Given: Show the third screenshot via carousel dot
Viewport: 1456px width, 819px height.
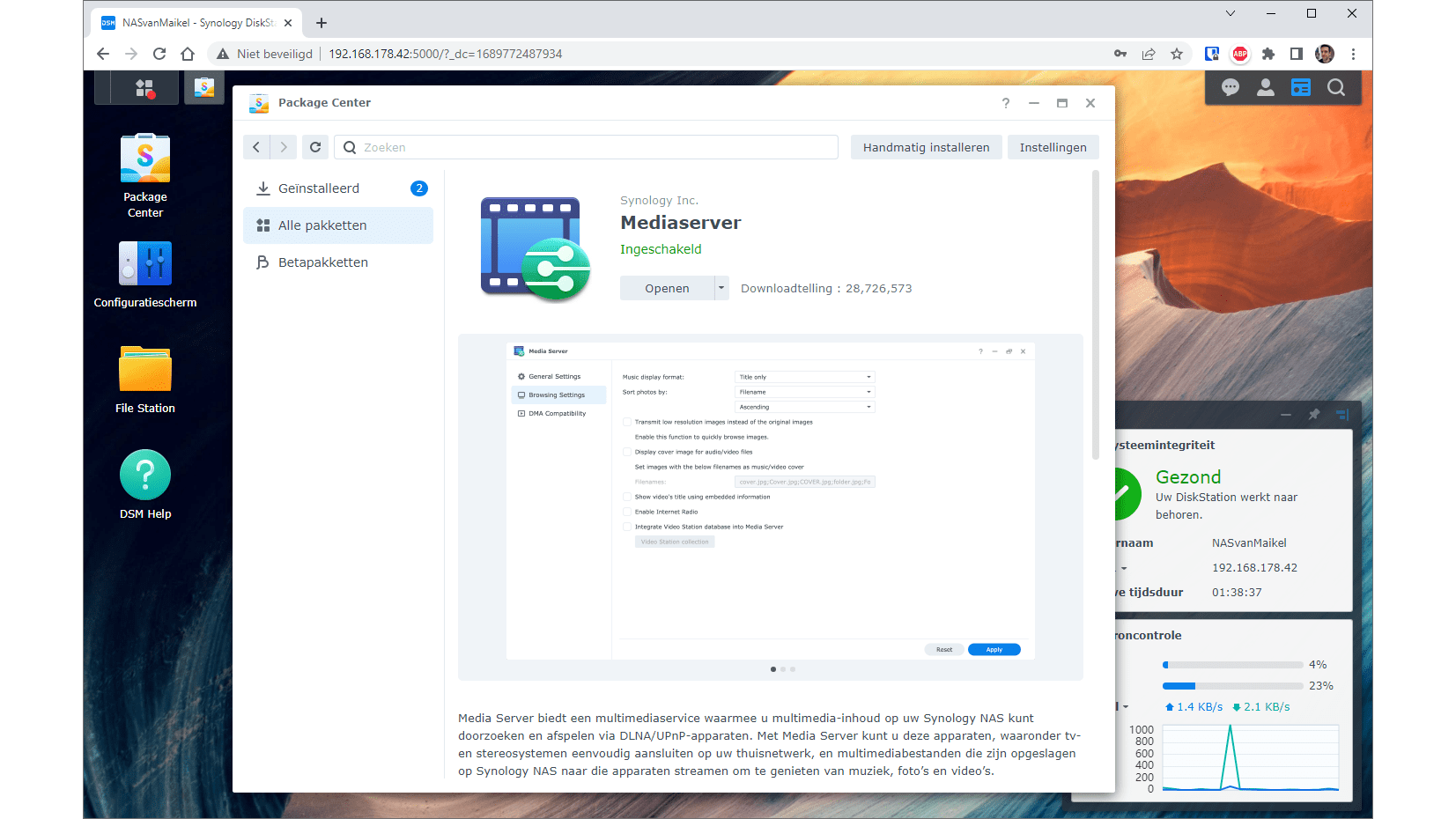Looking at the screenshot, I should 793,669.
